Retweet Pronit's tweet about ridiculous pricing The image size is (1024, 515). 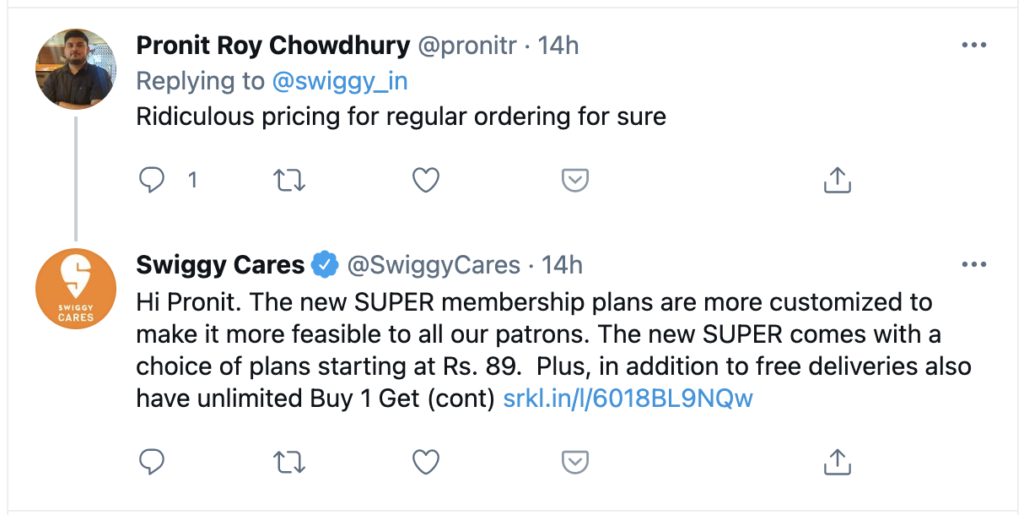point(288,180)
